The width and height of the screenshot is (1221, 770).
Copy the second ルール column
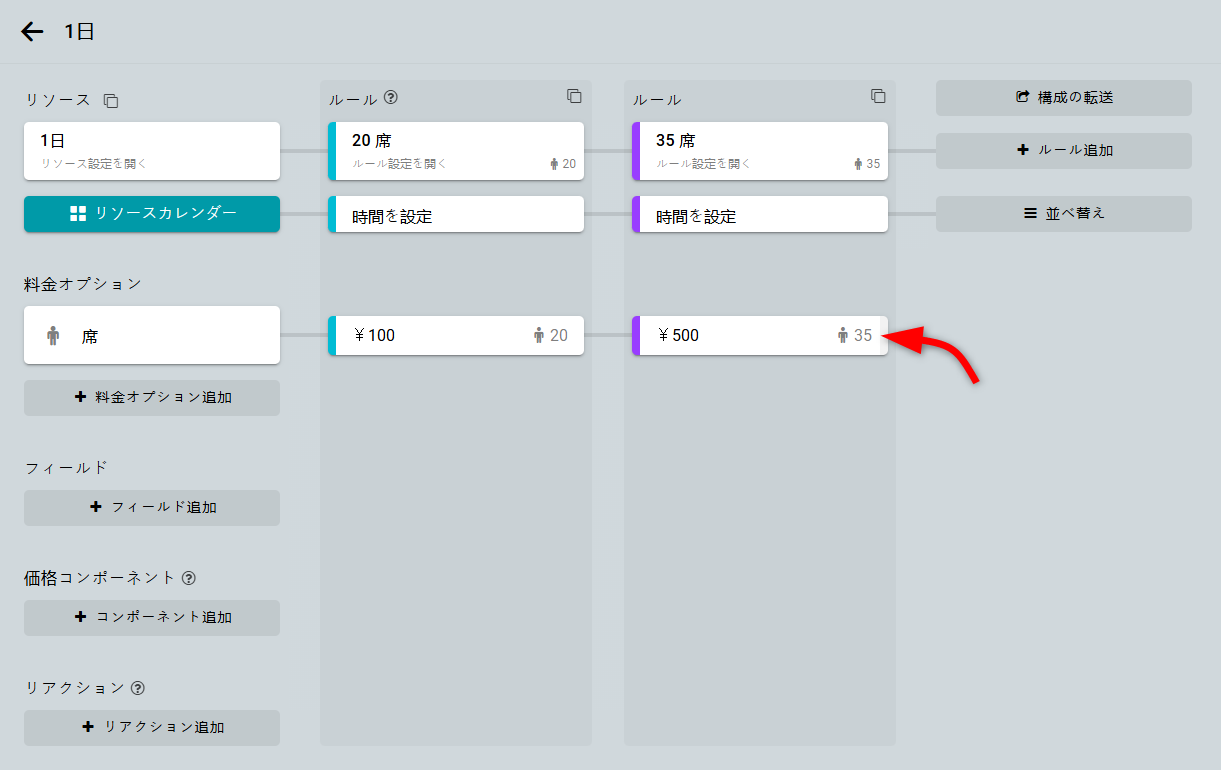(x=878, y=96)
